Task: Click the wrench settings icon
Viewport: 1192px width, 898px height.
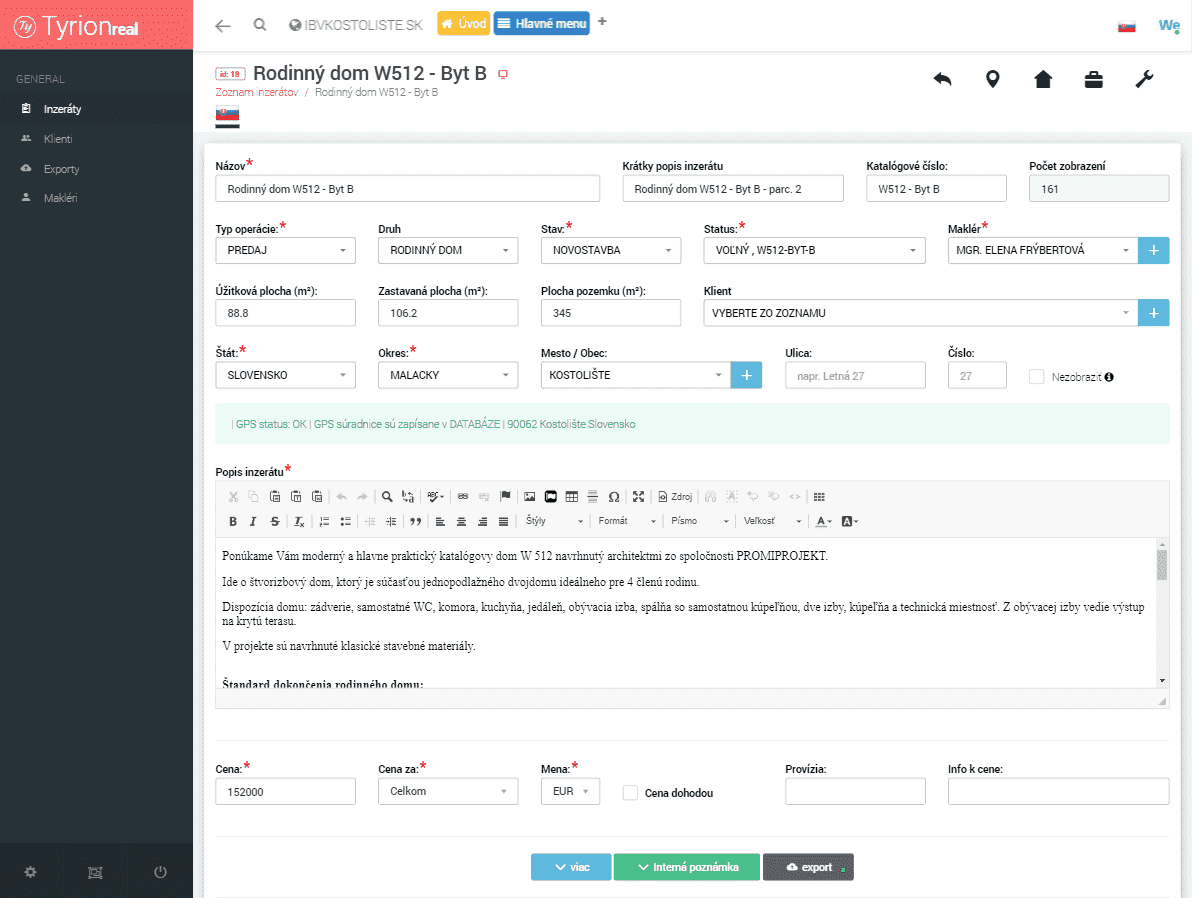Action: pos(1144,80)
